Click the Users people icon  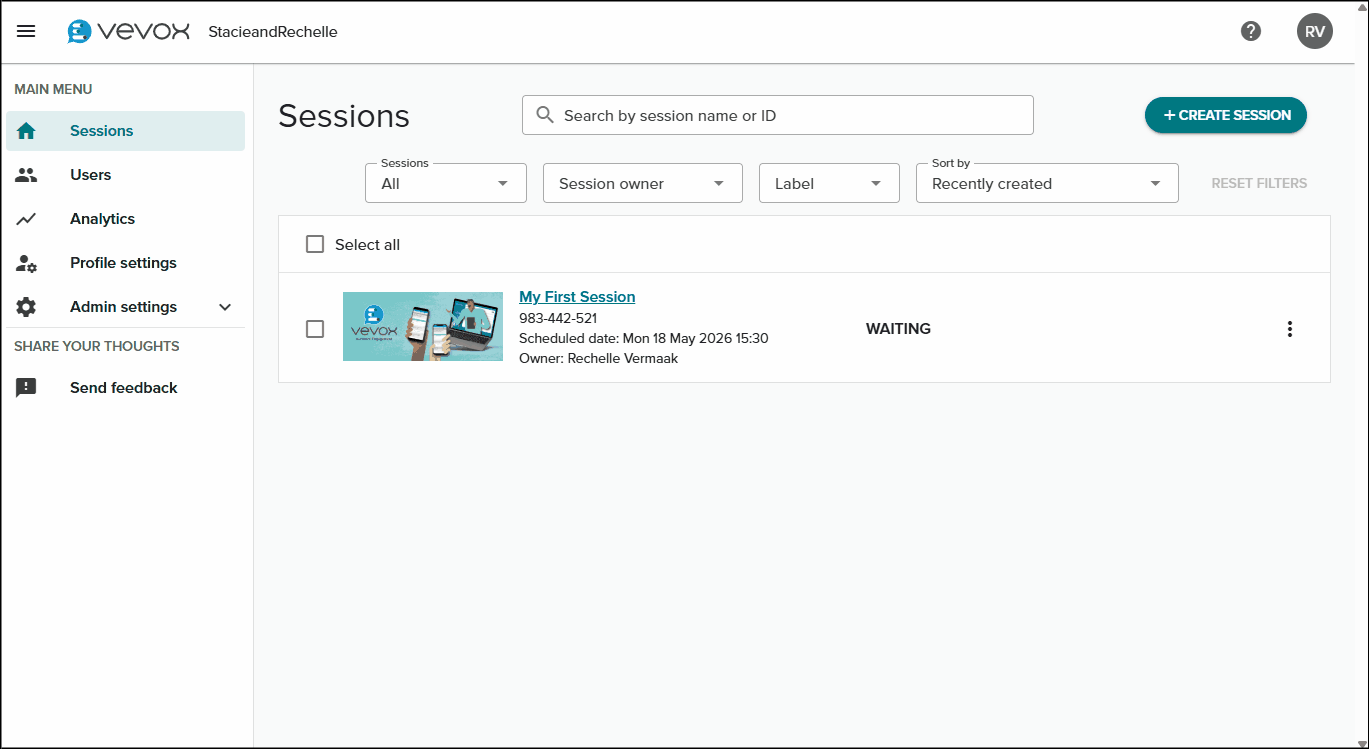[26, 175]
